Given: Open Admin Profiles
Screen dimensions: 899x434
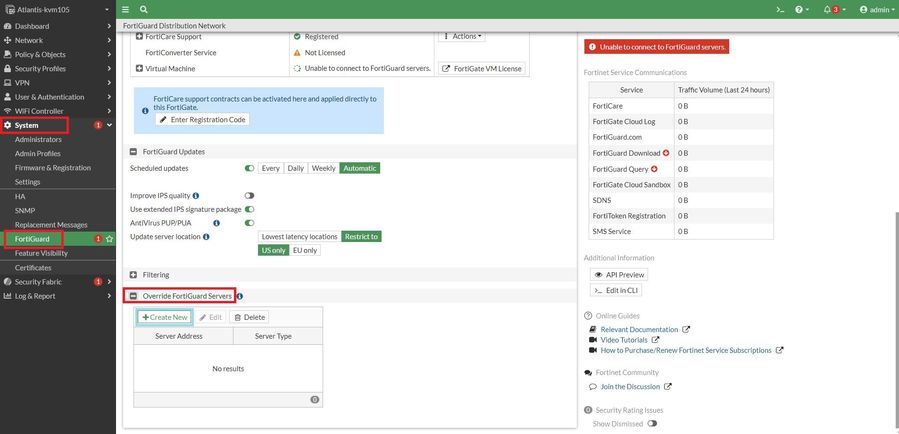Looking at the screenshot, I should pyautogui.click(x=37, y=153).
